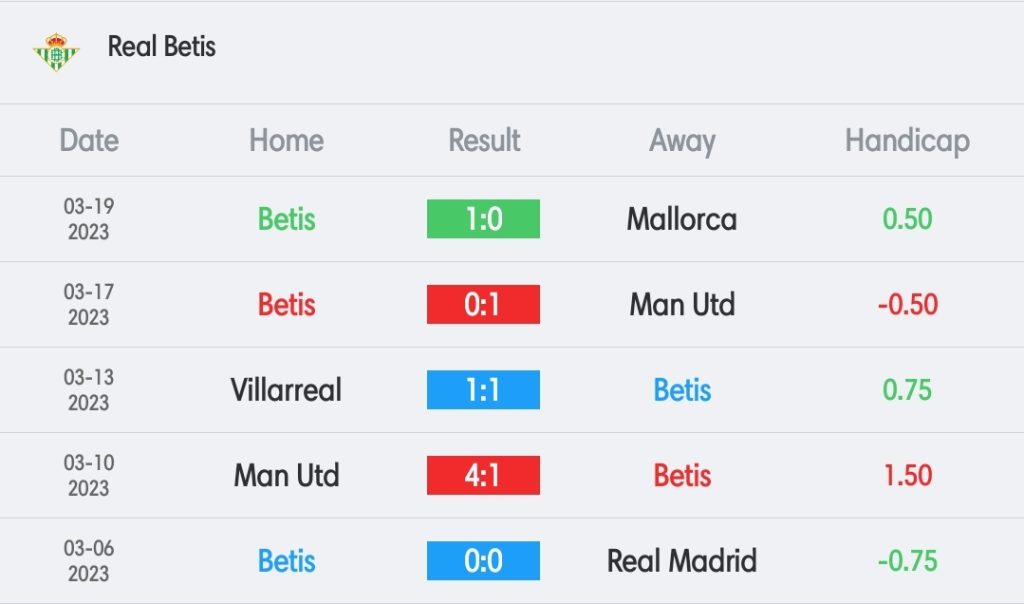The width and height of the screenshot is (1024, 604).
Task: Click Man Utd in the Home column
Action: [x=286, y=475]
